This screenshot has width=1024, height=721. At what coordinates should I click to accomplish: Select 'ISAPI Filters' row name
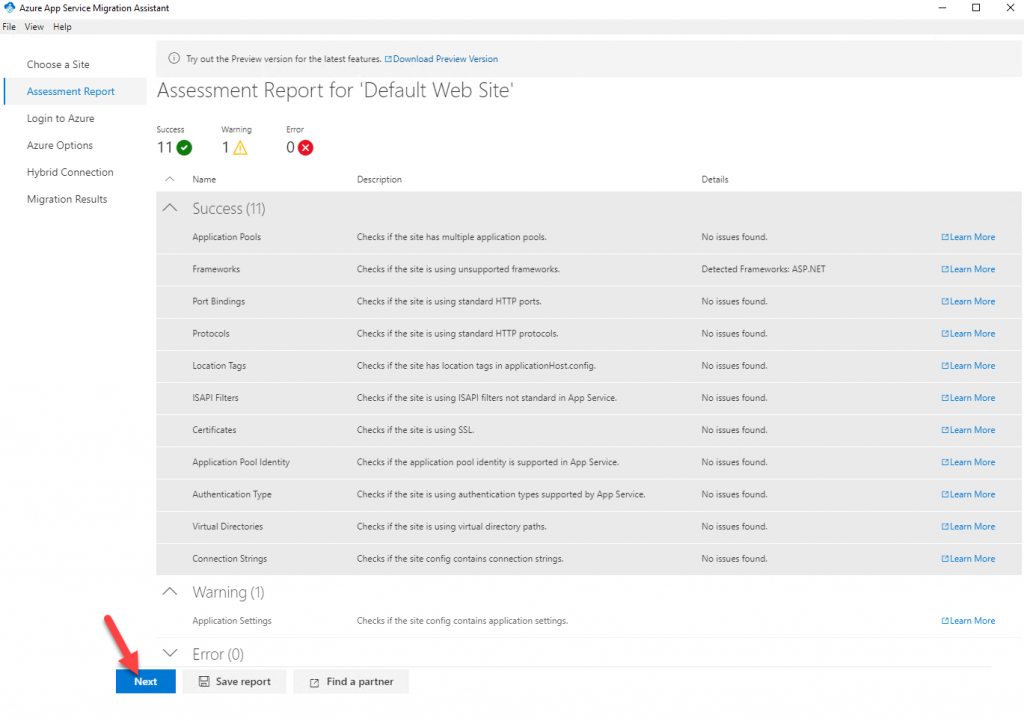tap(215, 398)
